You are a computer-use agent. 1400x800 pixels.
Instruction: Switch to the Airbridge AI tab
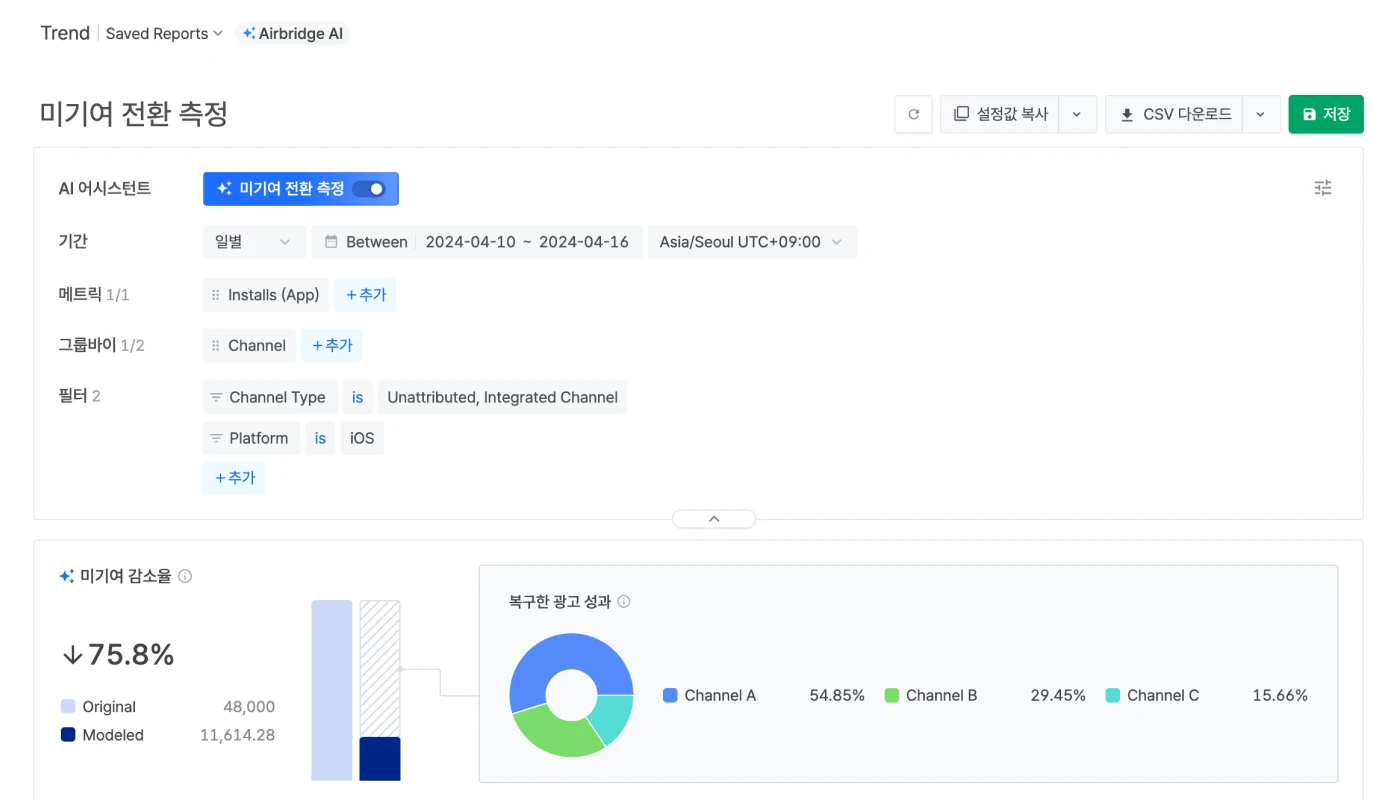click(x=293, y=34)
